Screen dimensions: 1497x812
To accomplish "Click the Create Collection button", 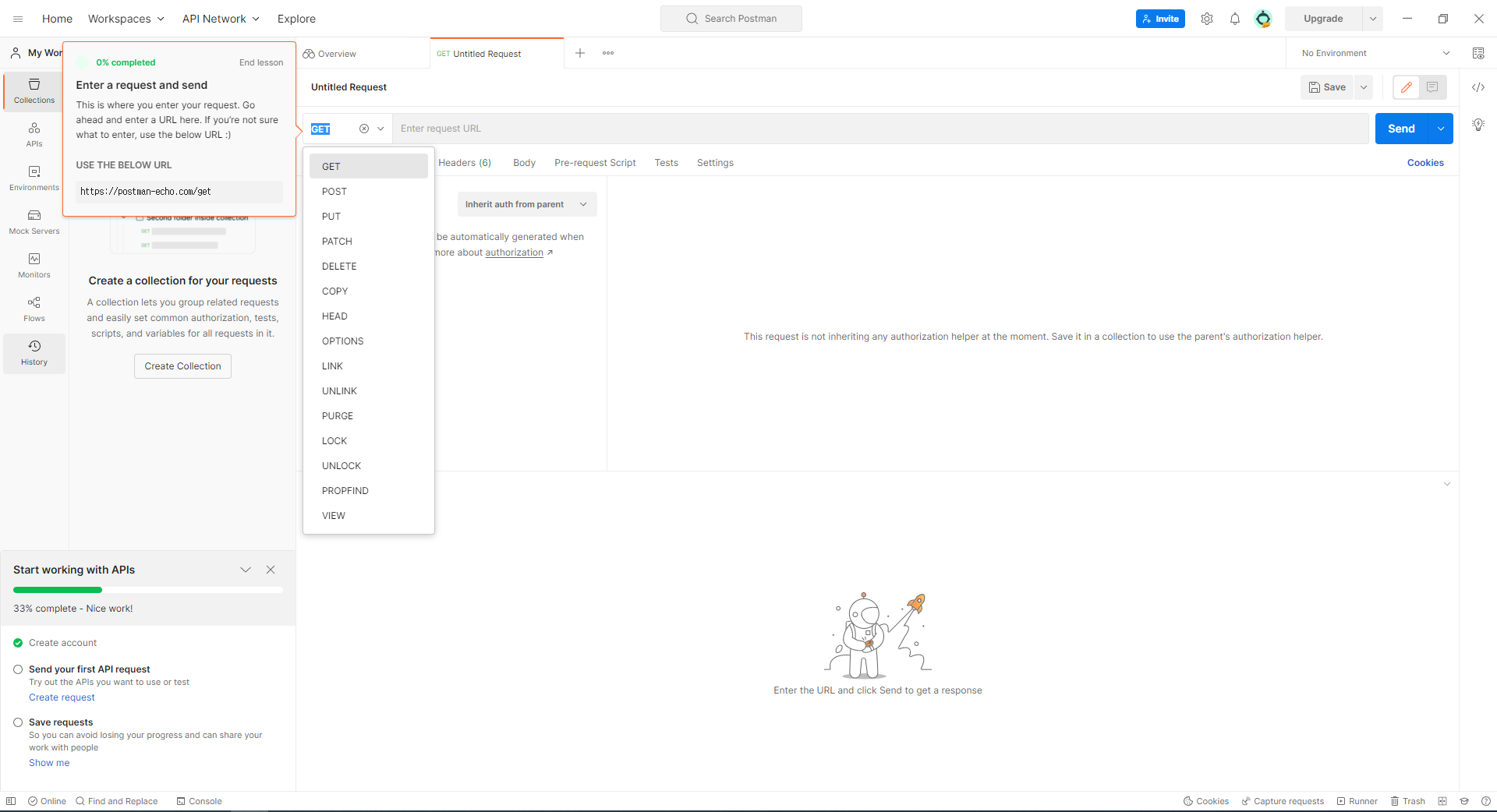I will coord(182,366).
